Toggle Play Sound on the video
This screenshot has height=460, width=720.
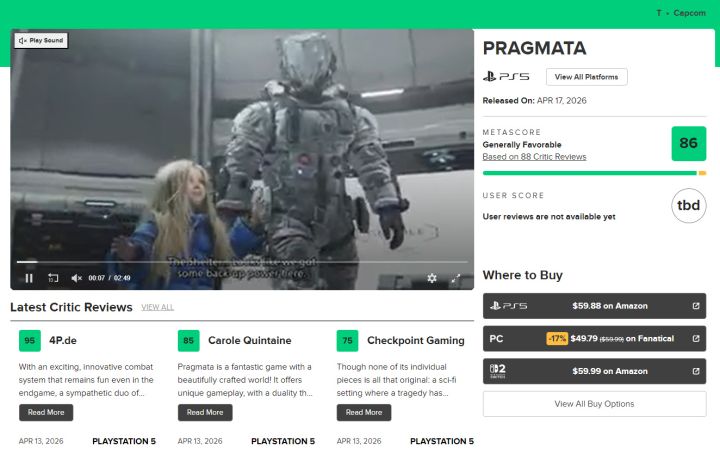click(x=41, y=40)
